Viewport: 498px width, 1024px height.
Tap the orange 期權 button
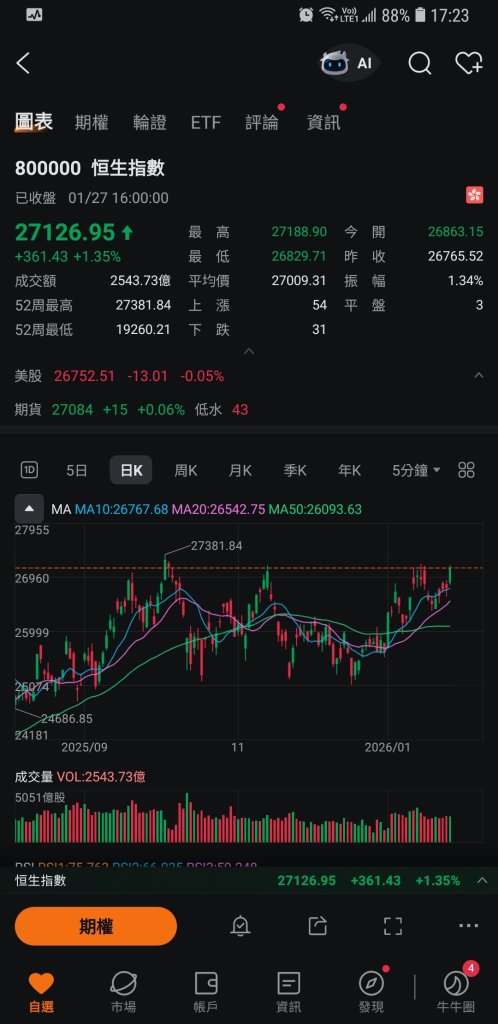(96, 926)
